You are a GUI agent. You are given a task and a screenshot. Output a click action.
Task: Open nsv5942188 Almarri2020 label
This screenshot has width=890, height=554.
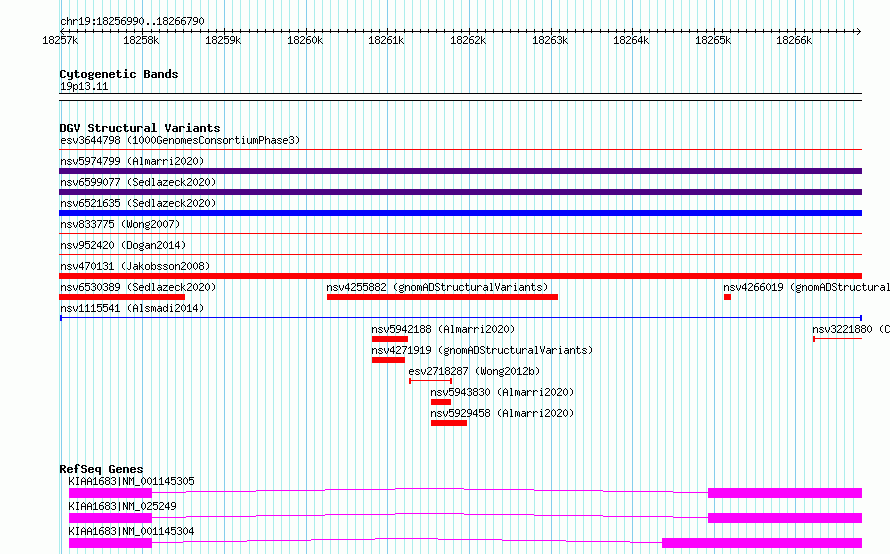coord(443,329)
